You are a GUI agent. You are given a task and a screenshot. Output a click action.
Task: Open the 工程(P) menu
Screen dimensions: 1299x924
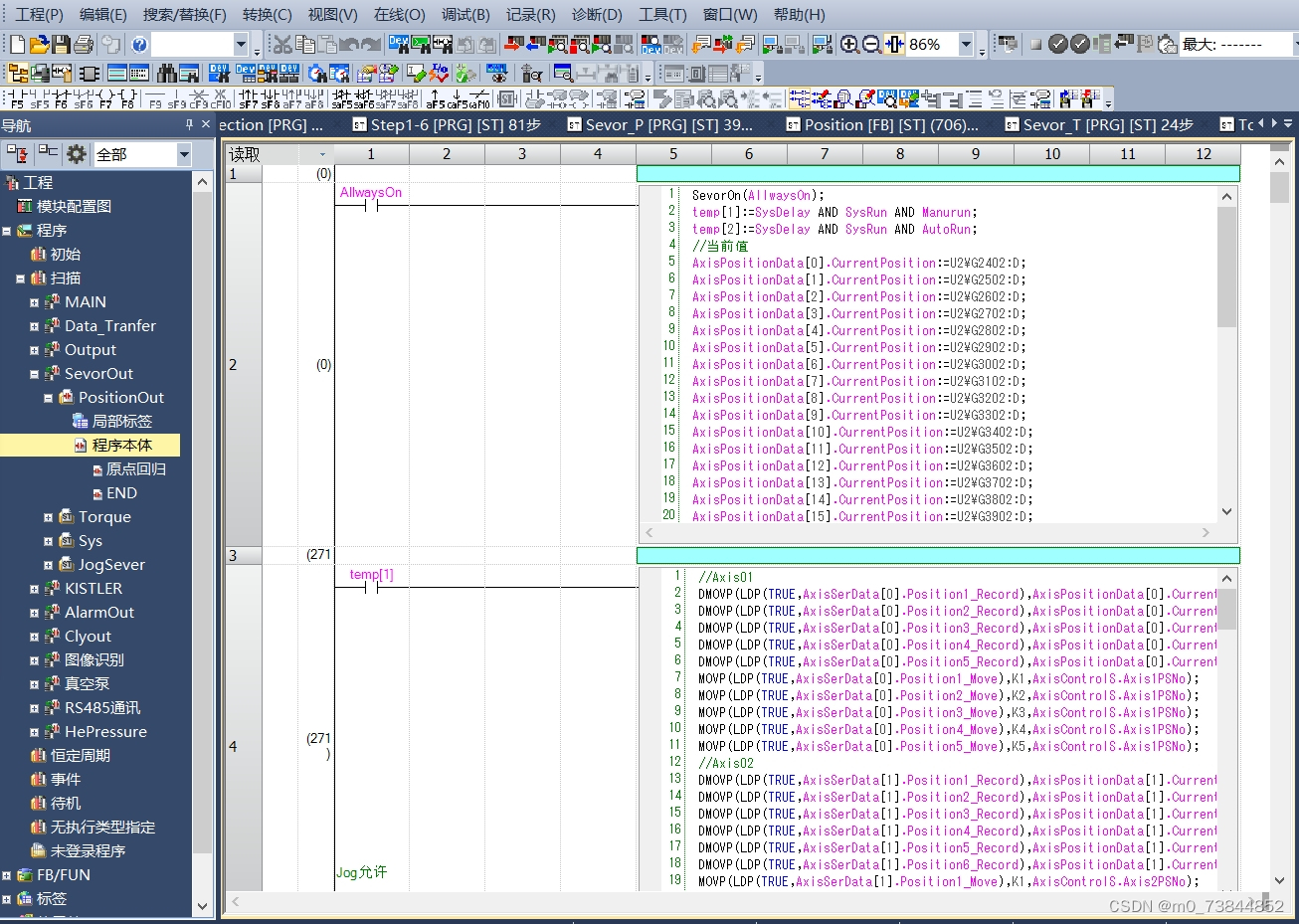(x=39, y=14)
